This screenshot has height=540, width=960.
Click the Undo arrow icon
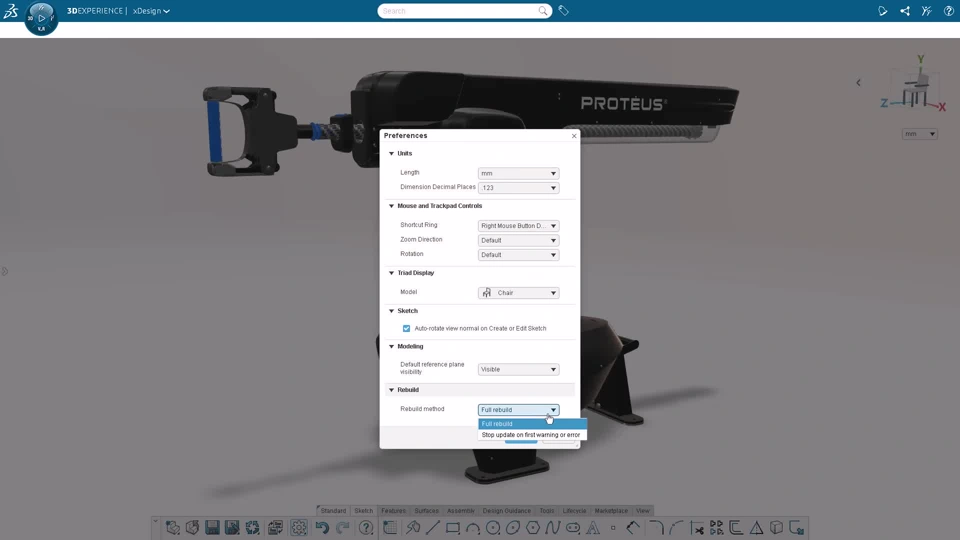point(322,527)
